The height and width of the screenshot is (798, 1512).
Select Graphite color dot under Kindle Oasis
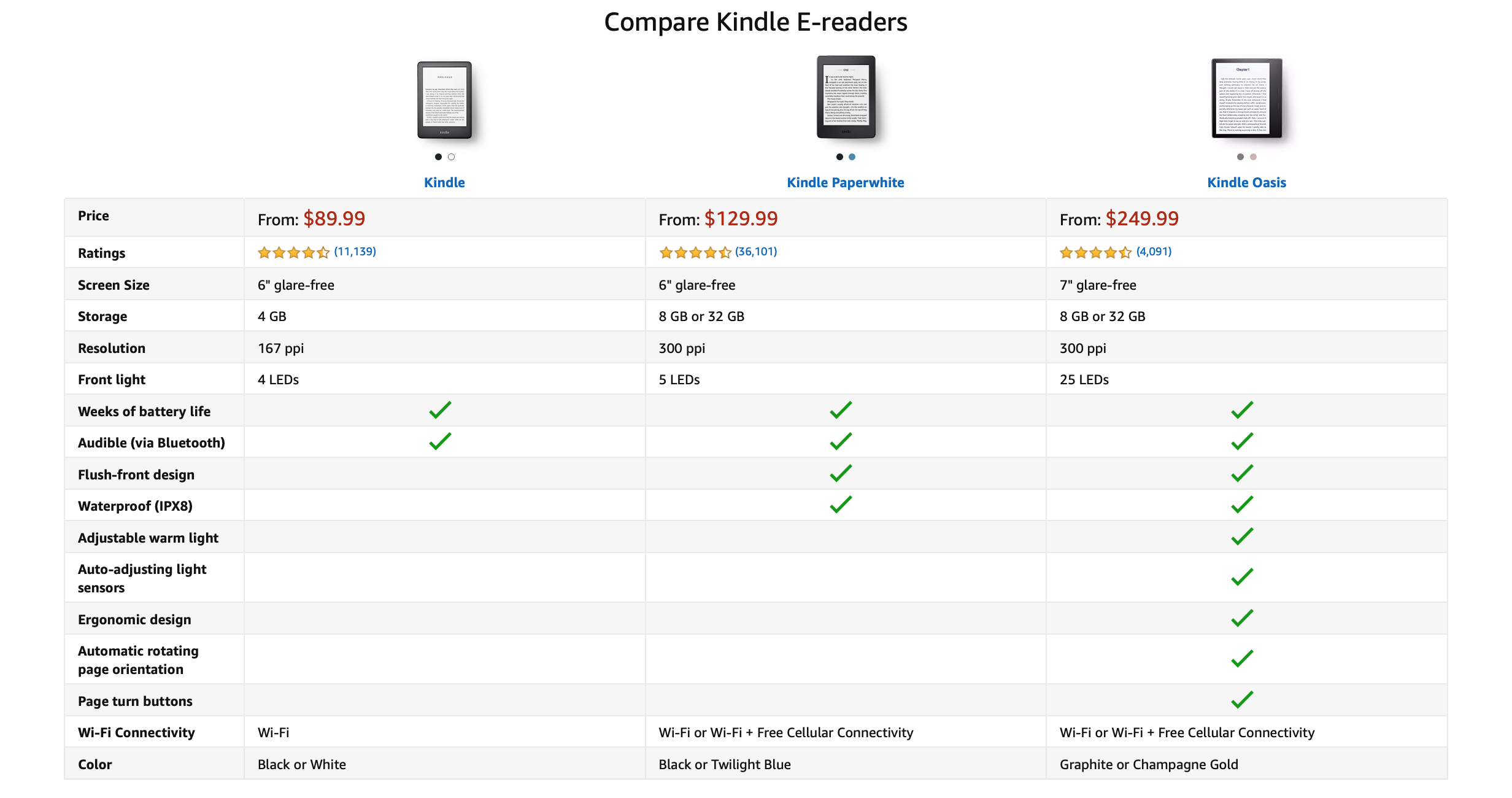(1240, 157)
